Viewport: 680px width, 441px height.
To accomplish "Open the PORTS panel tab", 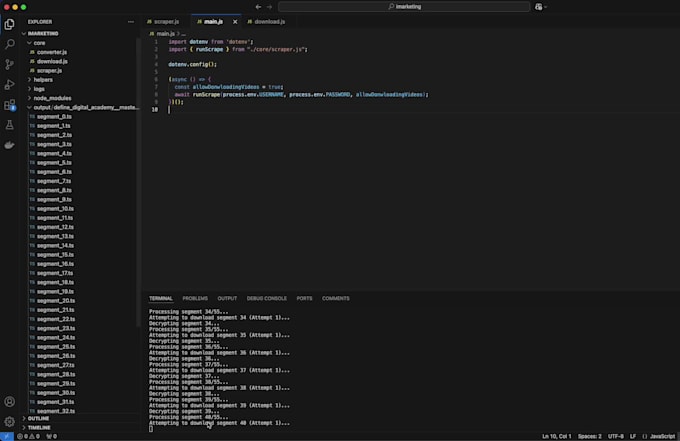I will [x=304, y=298].
